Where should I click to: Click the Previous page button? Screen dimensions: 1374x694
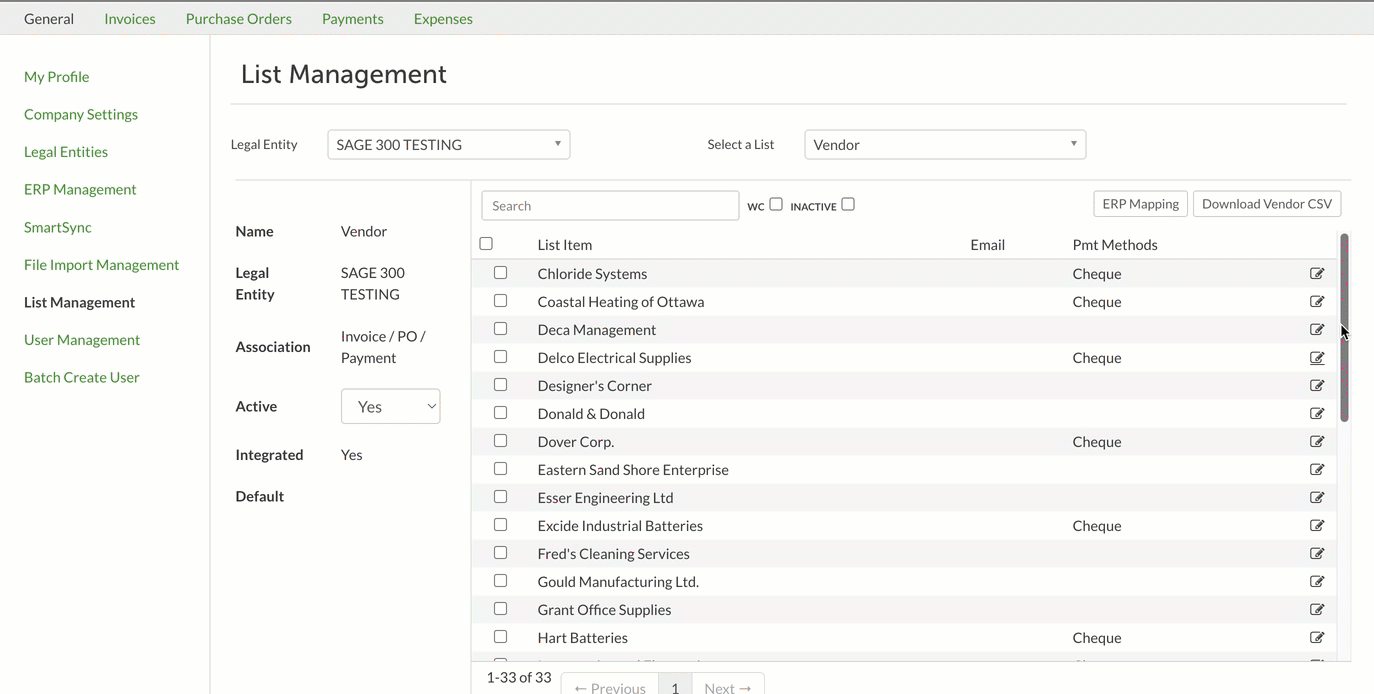click(610, 684)
